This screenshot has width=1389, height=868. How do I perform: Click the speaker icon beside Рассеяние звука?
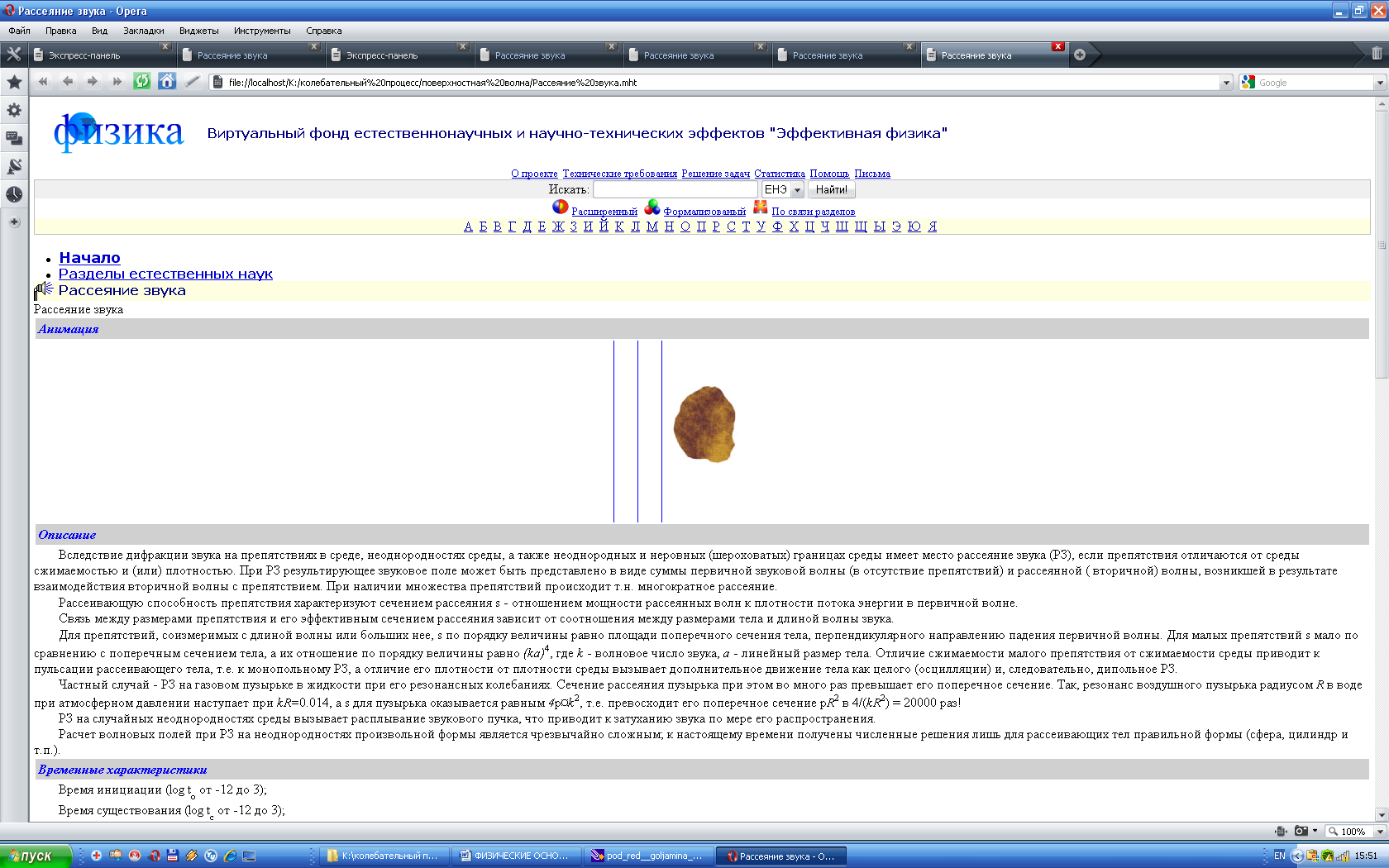[x=44, y=290]
